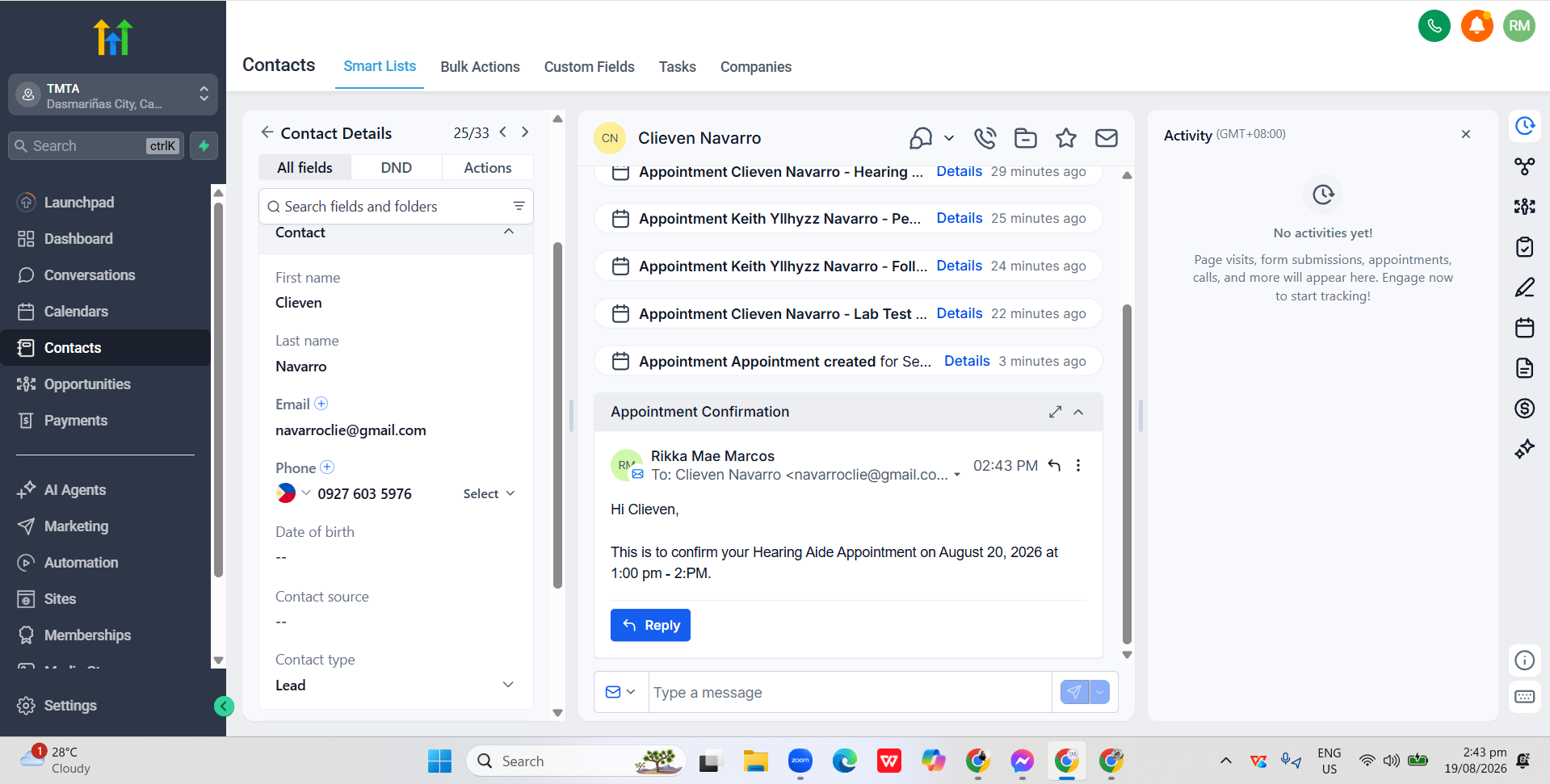This screenshot has height=784, width=1550.
Task: Go to next contact arrow
Action: click(525, 132)
